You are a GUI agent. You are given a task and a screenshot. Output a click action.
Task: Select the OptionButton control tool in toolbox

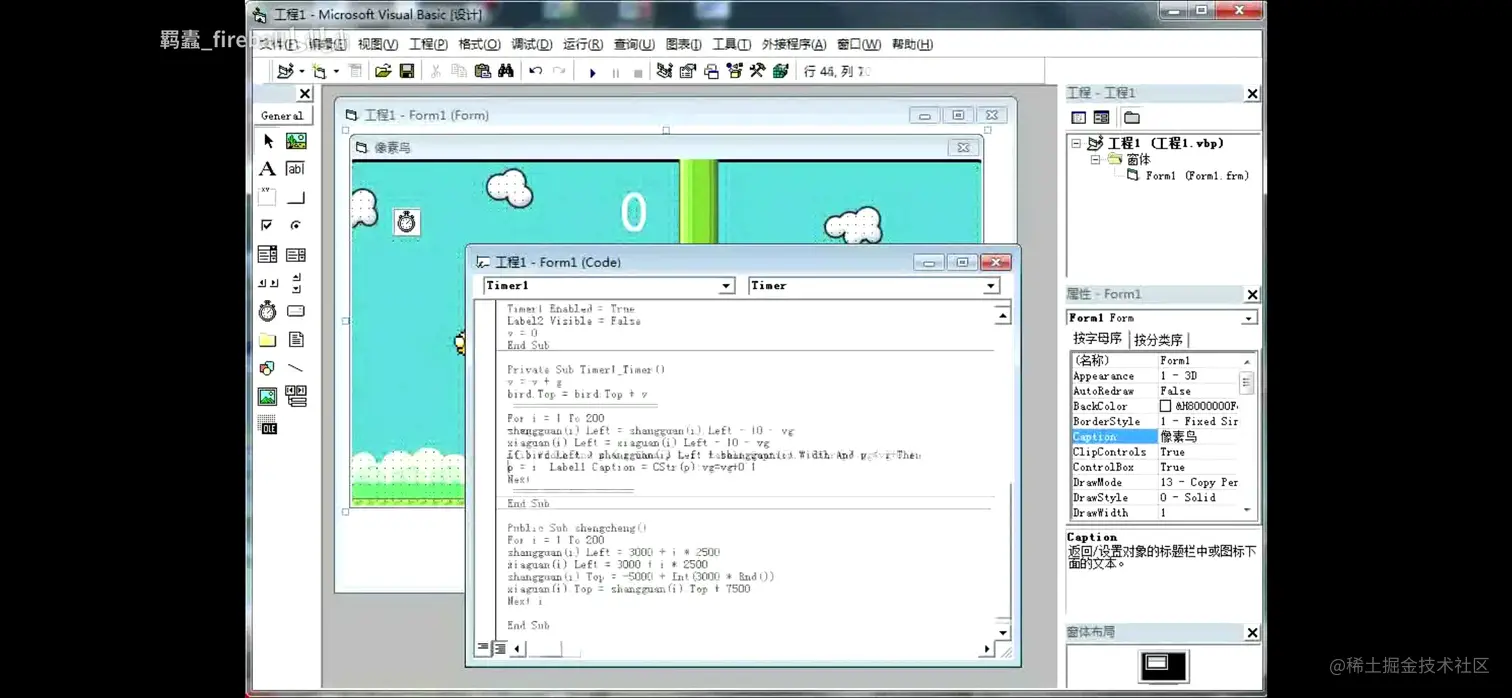(x=296, y=226)
